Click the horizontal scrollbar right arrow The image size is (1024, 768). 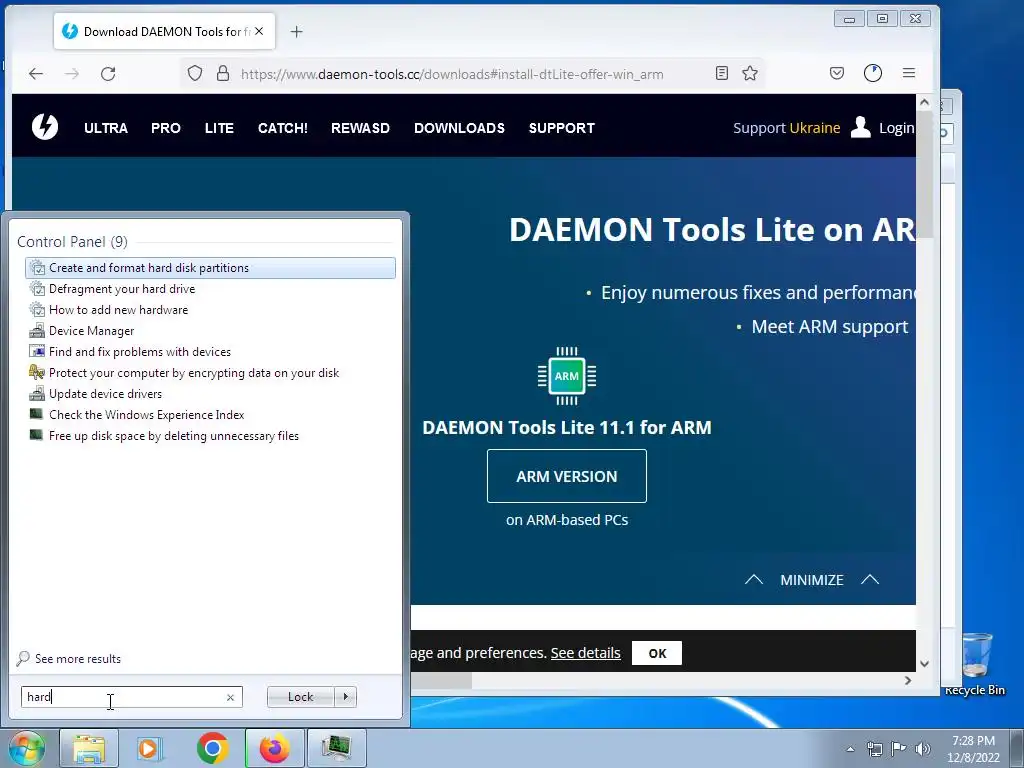tap(908, 680)
